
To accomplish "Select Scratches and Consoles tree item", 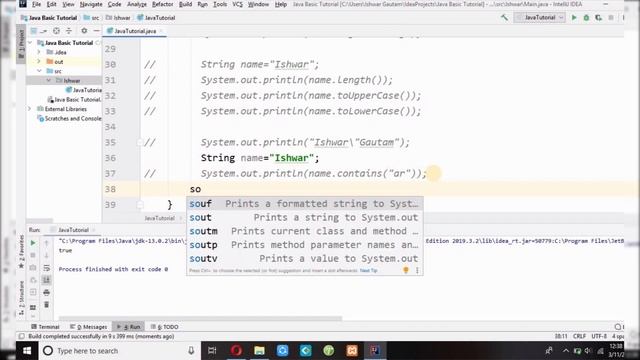I will coord(69,118).
